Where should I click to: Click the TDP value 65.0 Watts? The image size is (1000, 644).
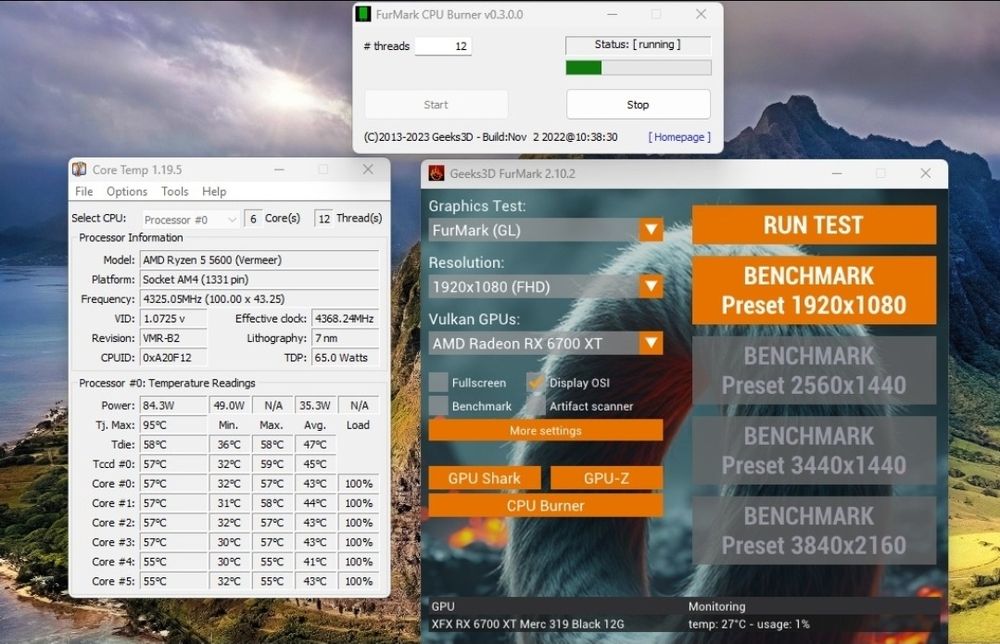[x=345, y=358]
